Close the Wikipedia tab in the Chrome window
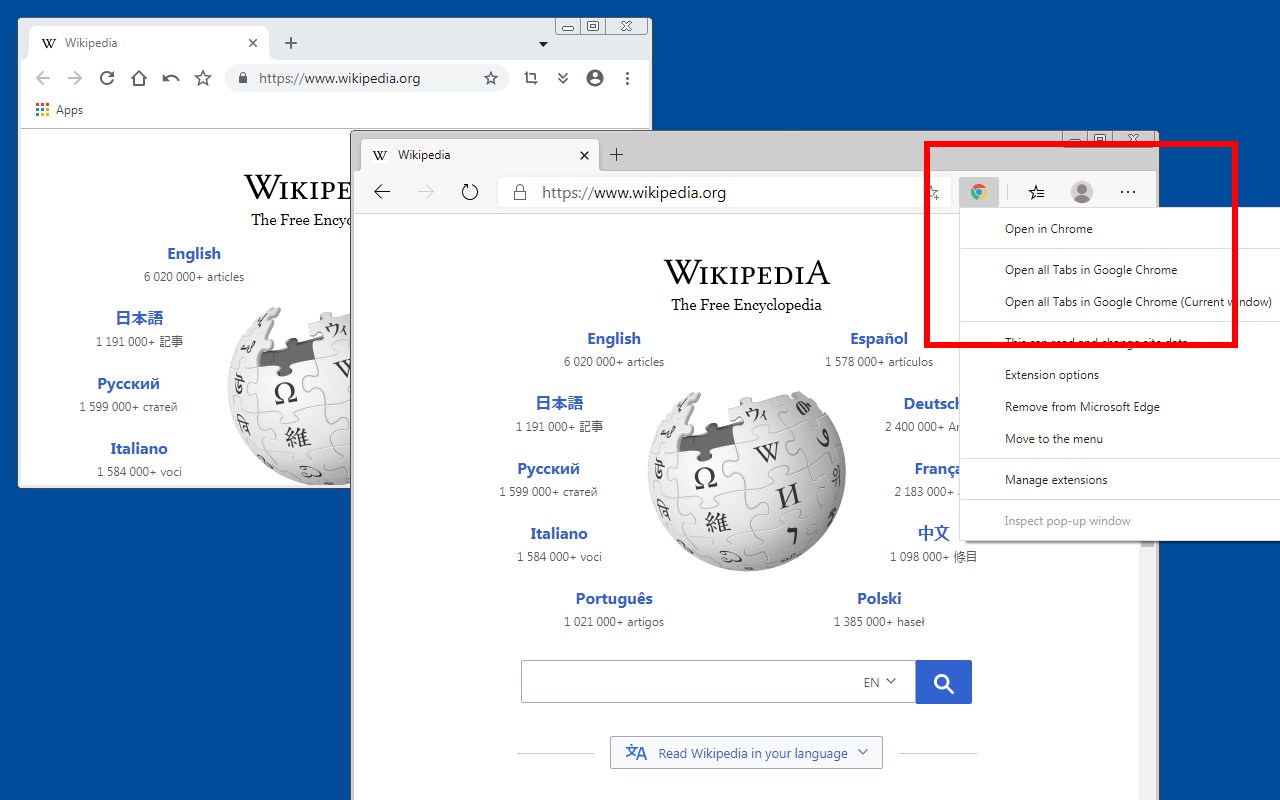This screenshot has height=800, width=1280. [x=253, y=43]
